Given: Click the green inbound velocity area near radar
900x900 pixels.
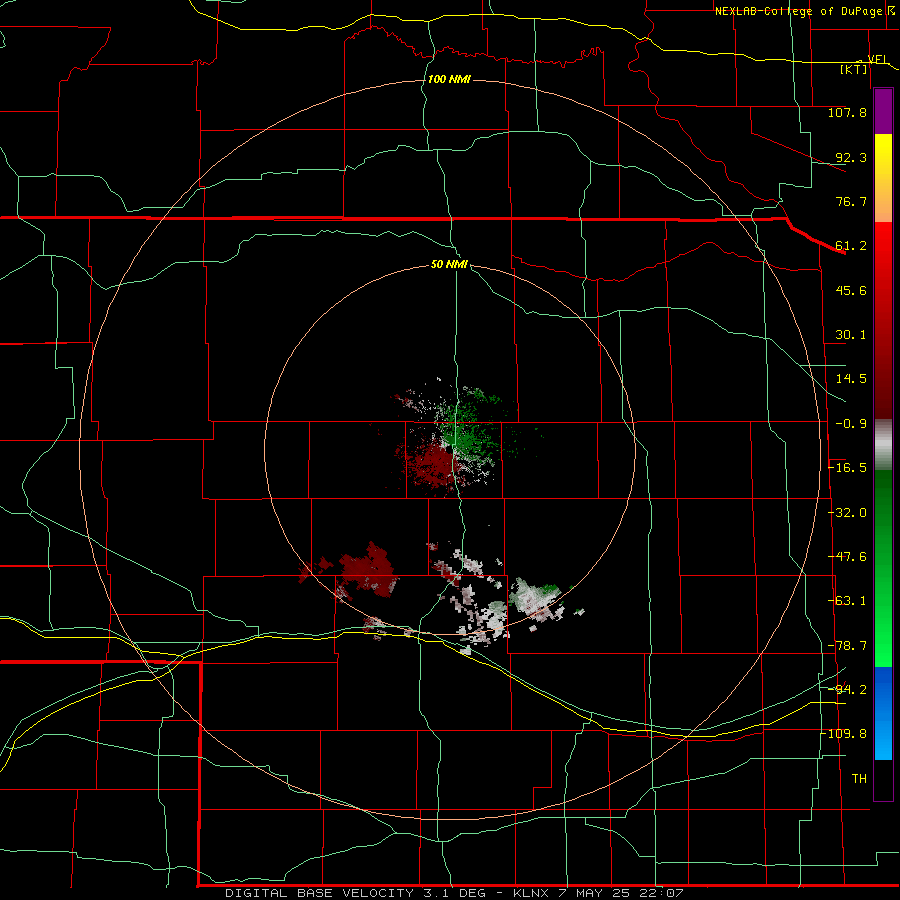Looking at the screenshot, I should point(471,430).
